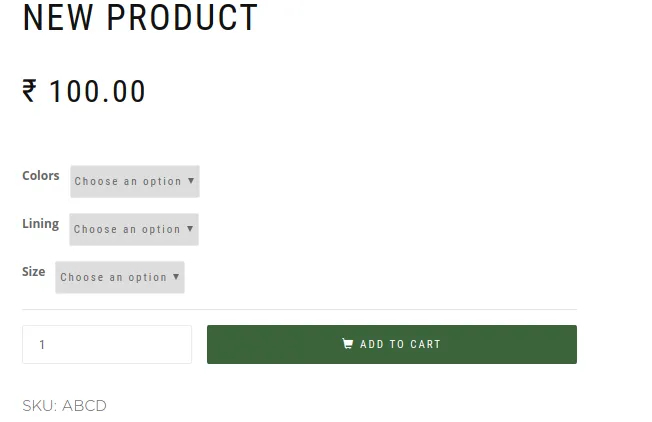Click the Lining label
This screenshot has width=652, height=422.
(40, 224)
